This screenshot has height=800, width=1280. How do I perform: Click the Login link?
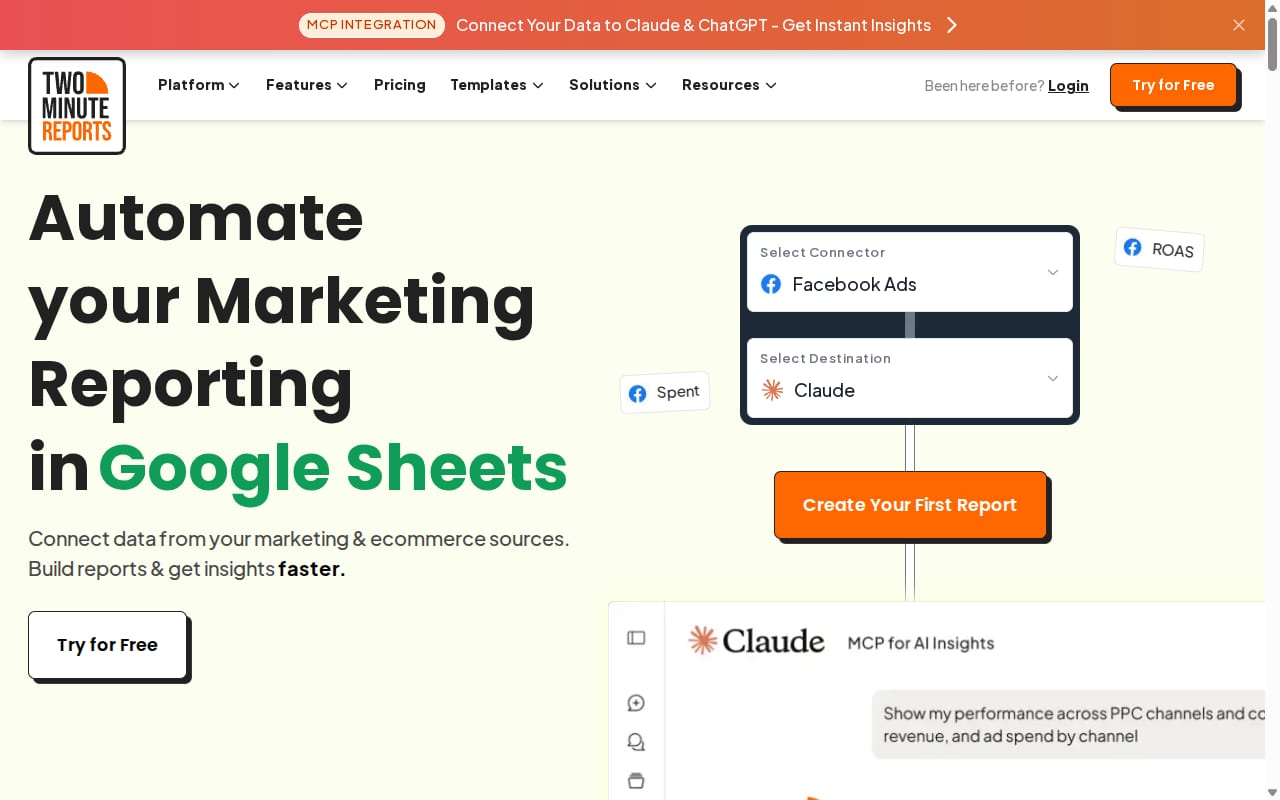[x=1068, y=86]
